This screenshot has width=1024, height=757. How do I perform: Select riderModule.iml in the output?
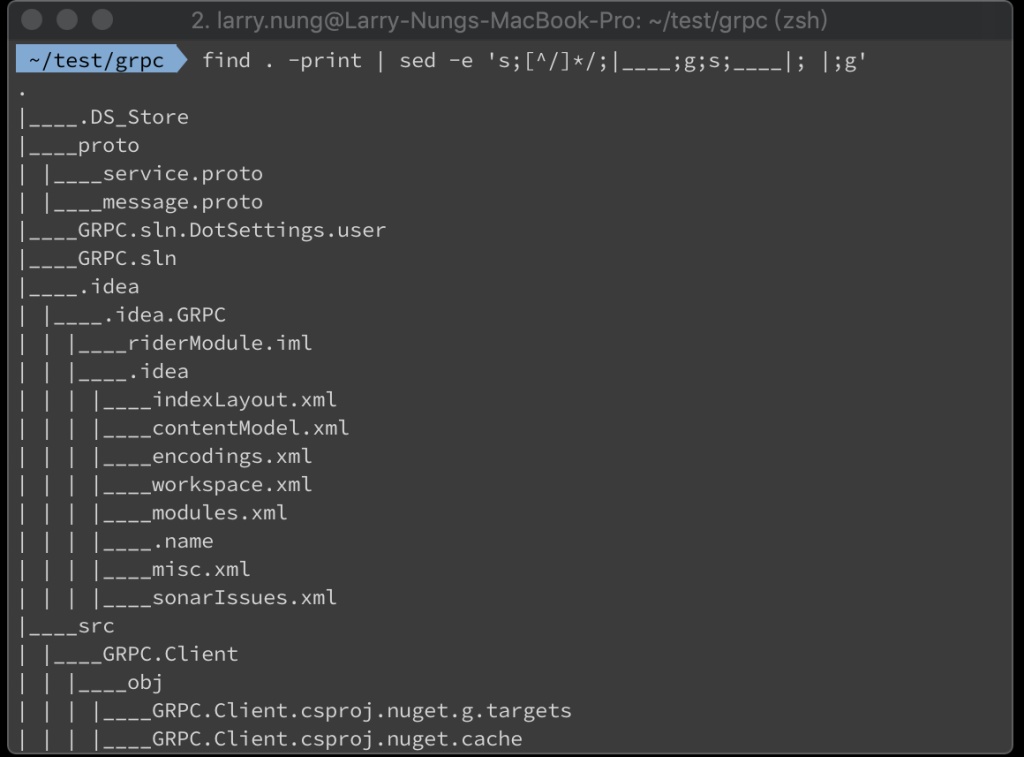tap(220, 343)
